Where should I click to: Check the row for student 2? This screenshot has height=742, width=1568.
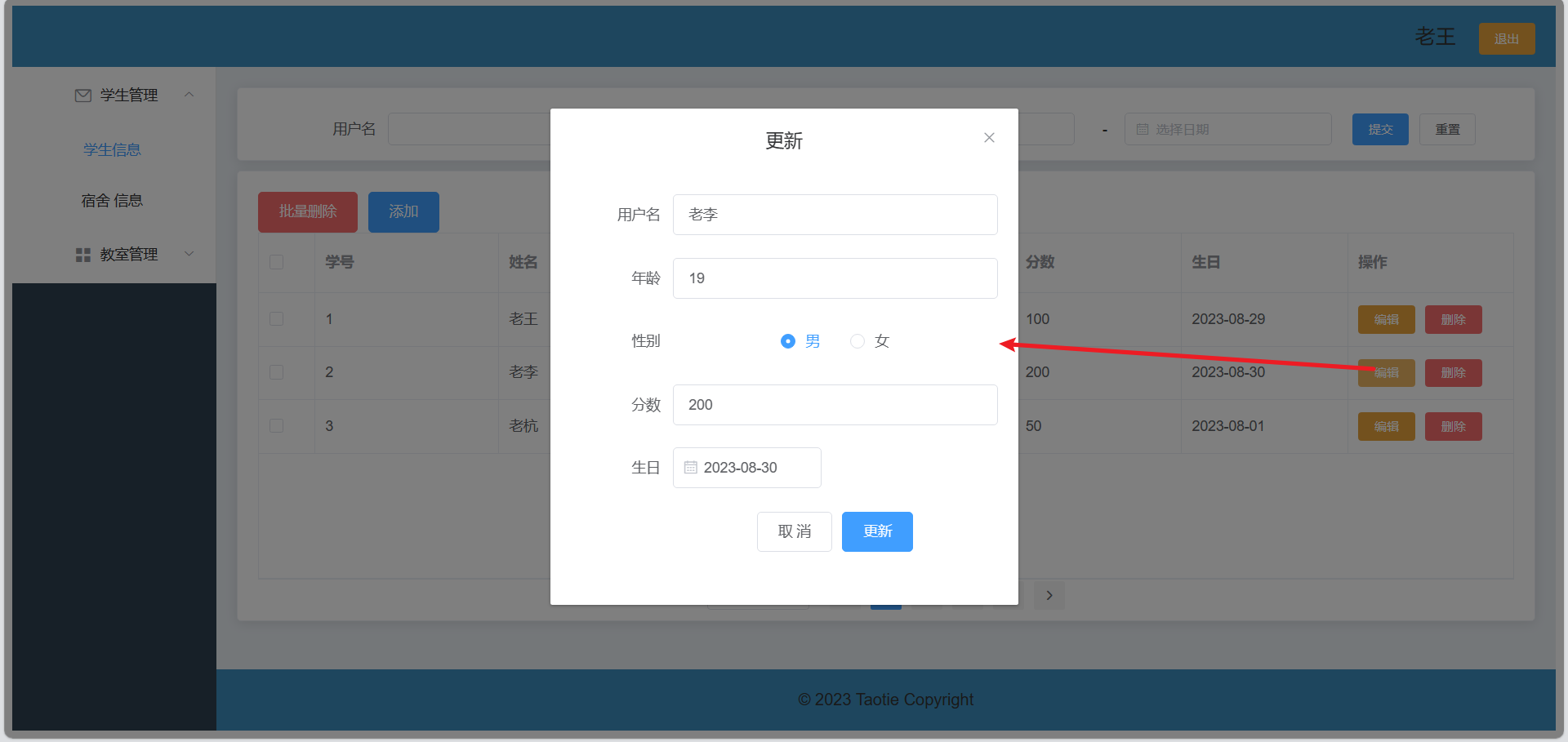tap(277, 372)
